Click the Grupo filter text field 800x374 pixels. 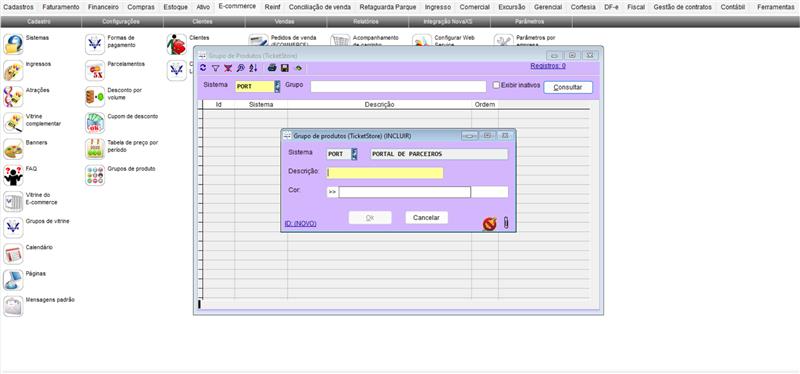(x=398, y=87)
